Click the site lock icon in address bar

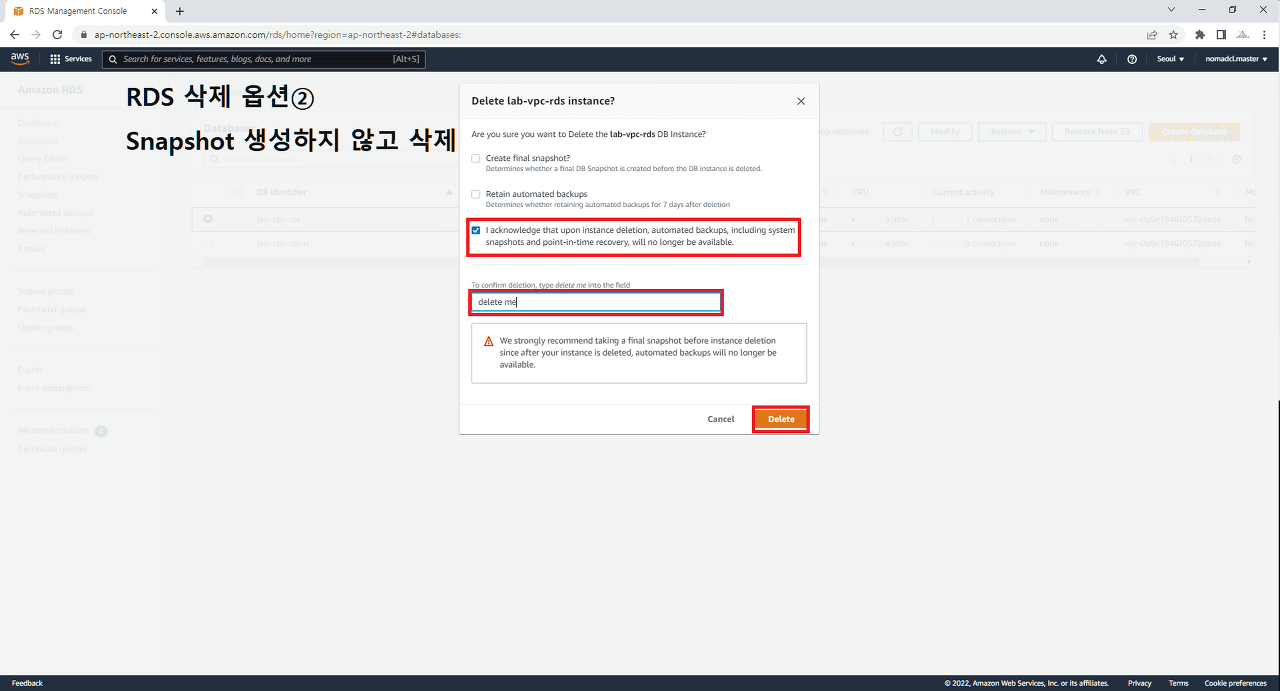coord(85,34)
